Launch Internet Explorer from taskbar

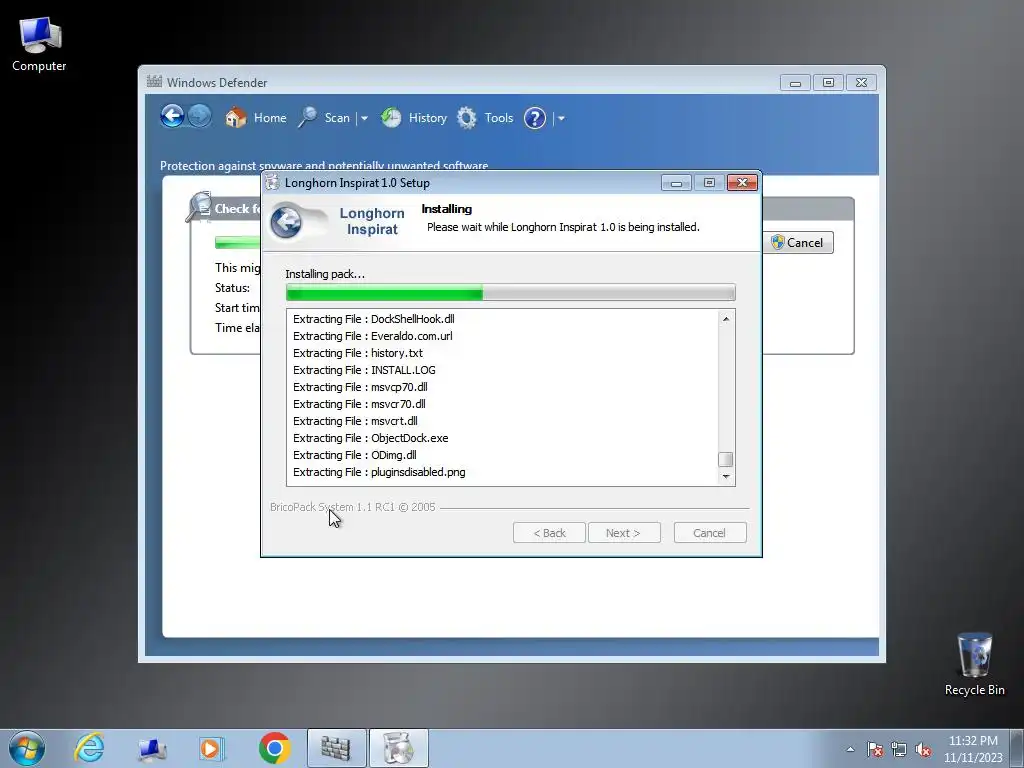pyautogui.click(x=89, y=748)
